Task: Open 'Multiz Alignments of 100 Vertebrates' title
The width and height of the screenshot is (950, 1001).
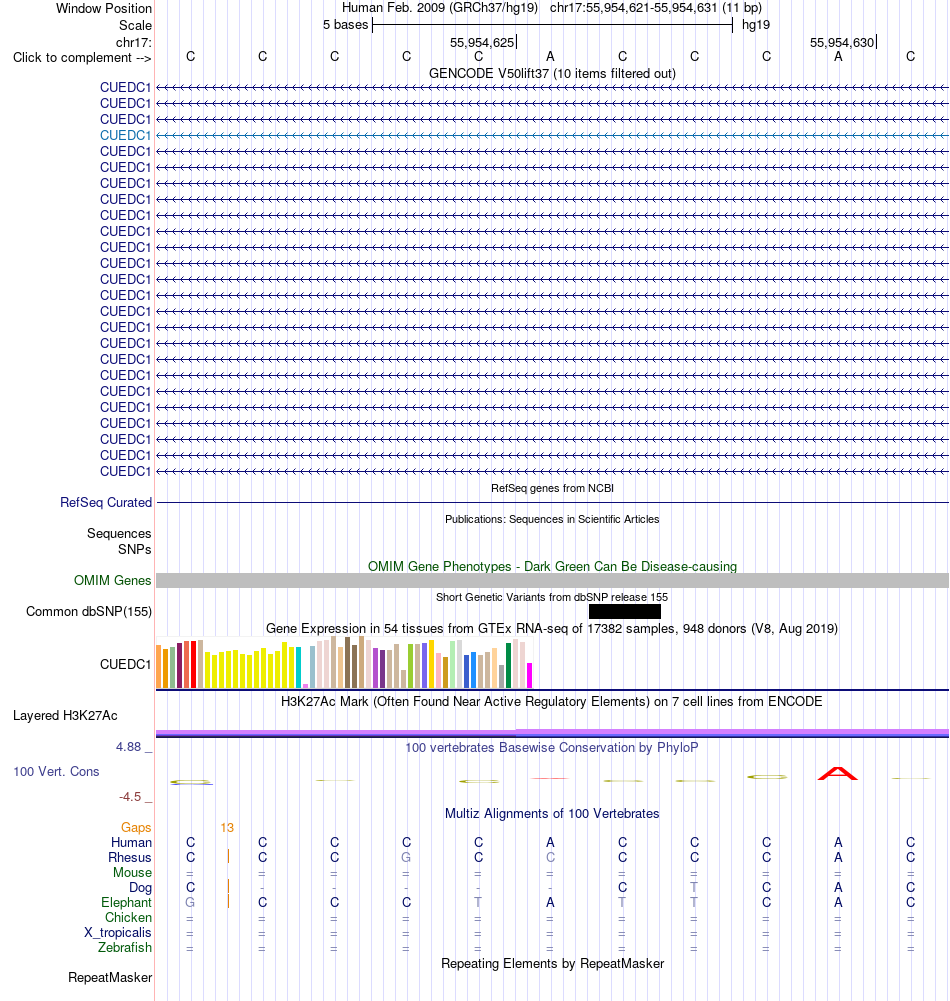Action: (552, 813)
